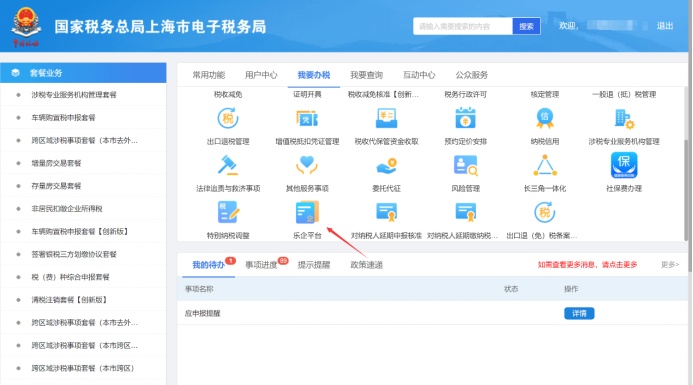Screen dimensions: 693x385
Task: Click the 搜索 button
Action: [526, 27]
